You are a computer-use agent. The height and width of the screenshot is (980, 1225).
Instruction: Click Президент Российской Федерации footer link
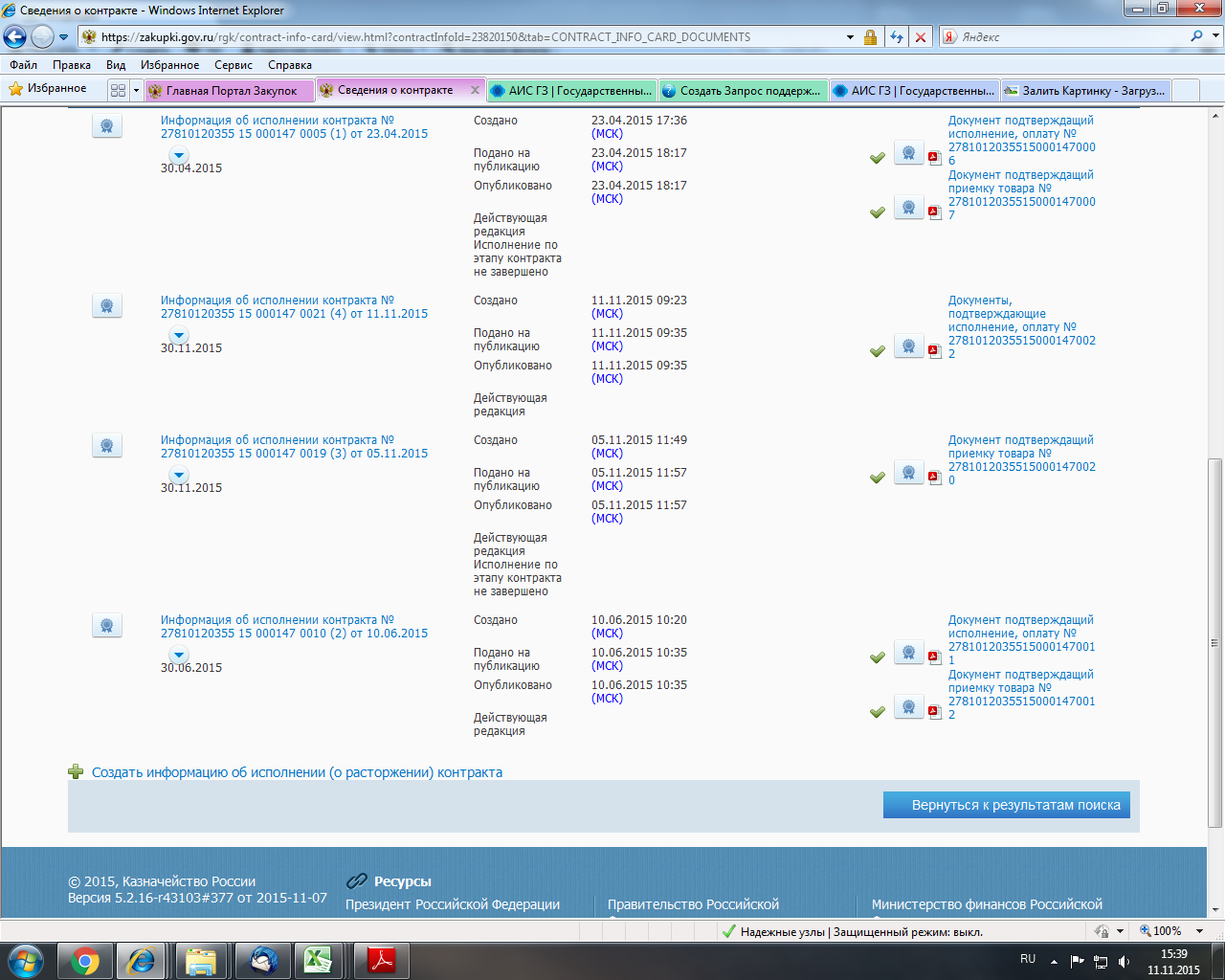pos(453,904)
